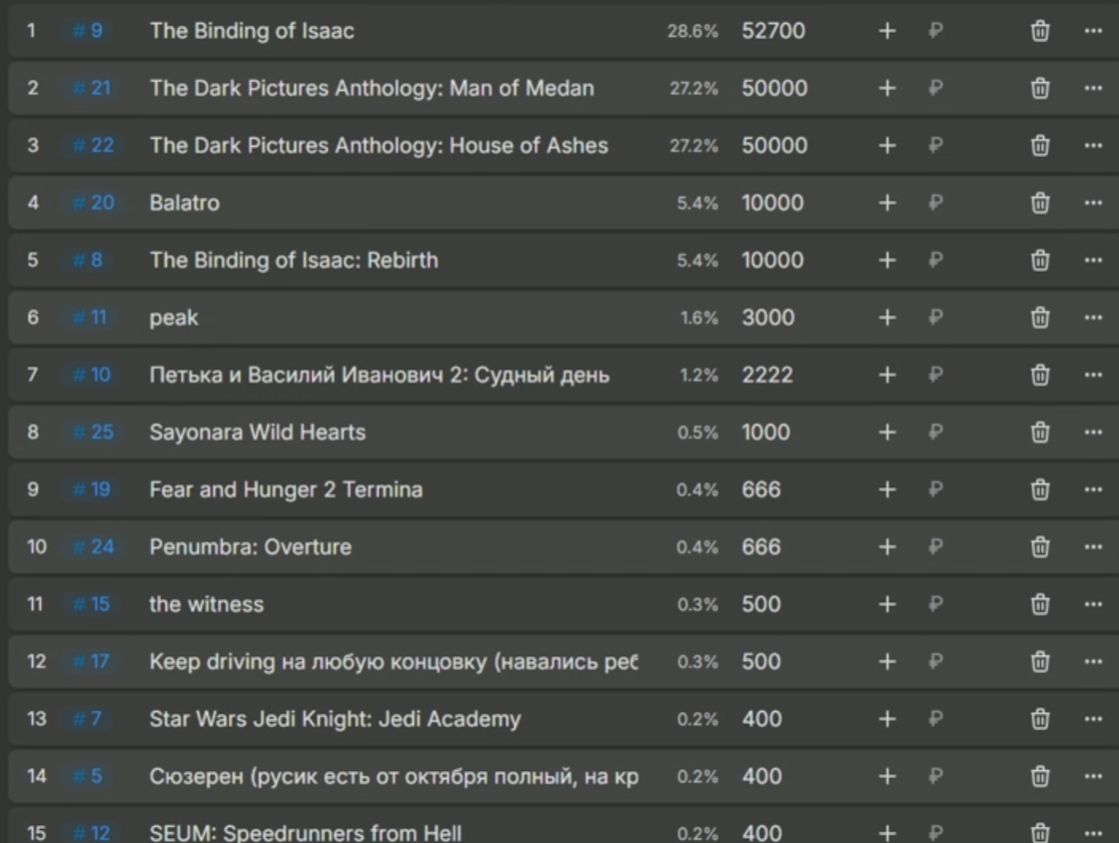Edit the 52700 amount field
1119x843 pixels.
click(x=773, y=31)
